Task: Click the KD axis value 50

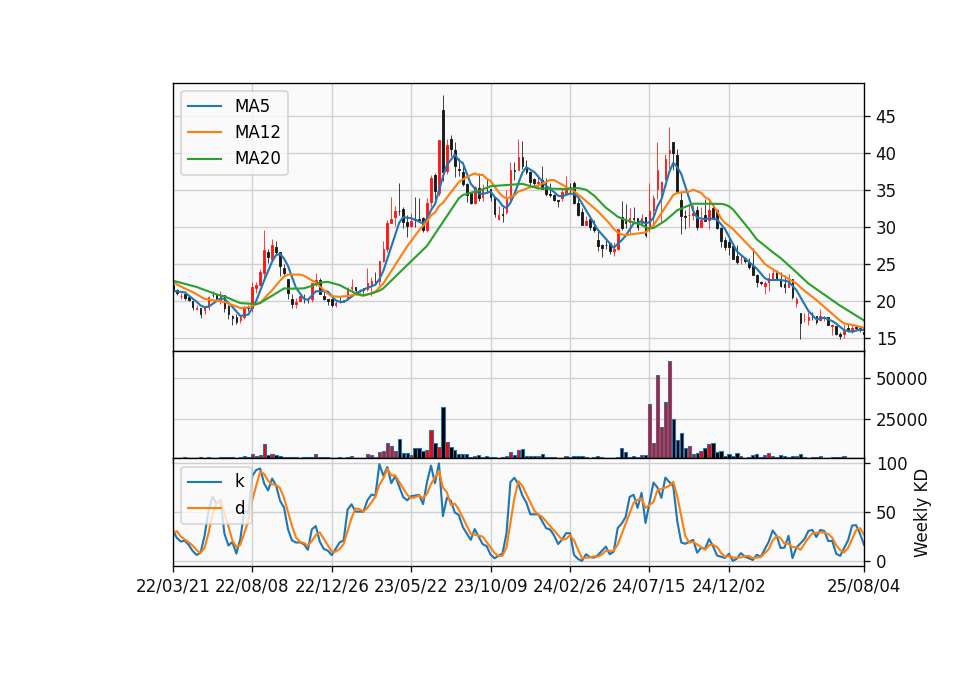Action: [886, 513]
